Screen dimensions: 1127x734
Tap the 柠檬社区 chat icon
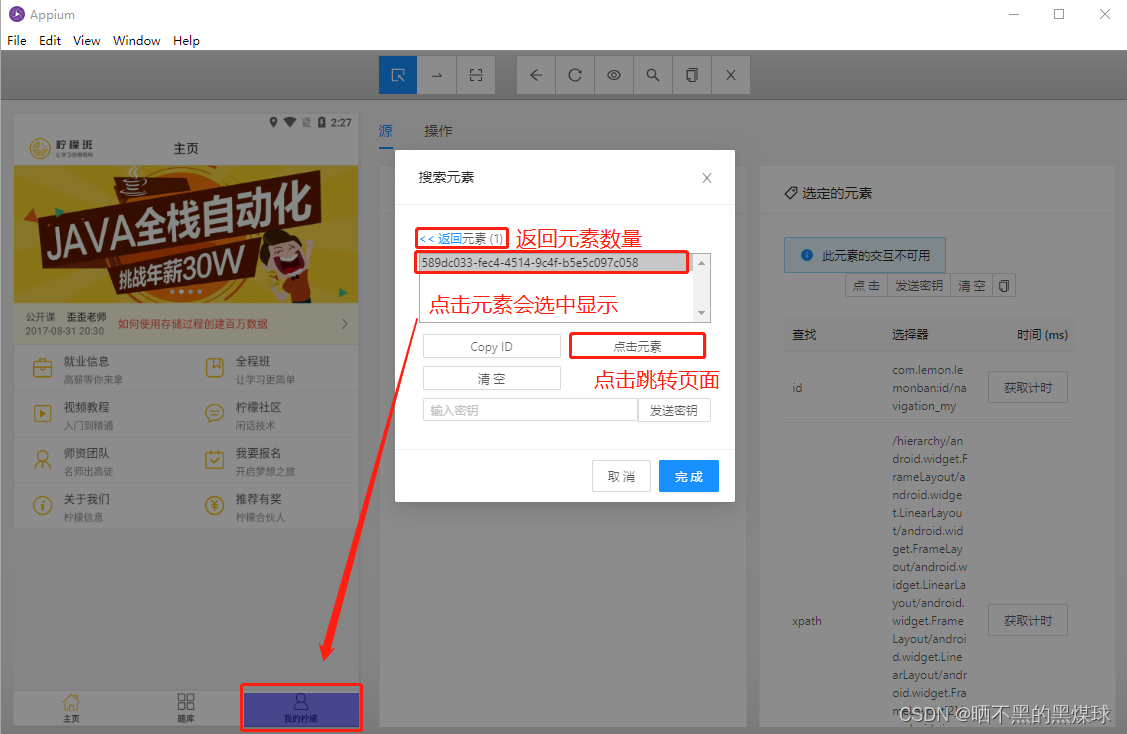tap(214, 413)
